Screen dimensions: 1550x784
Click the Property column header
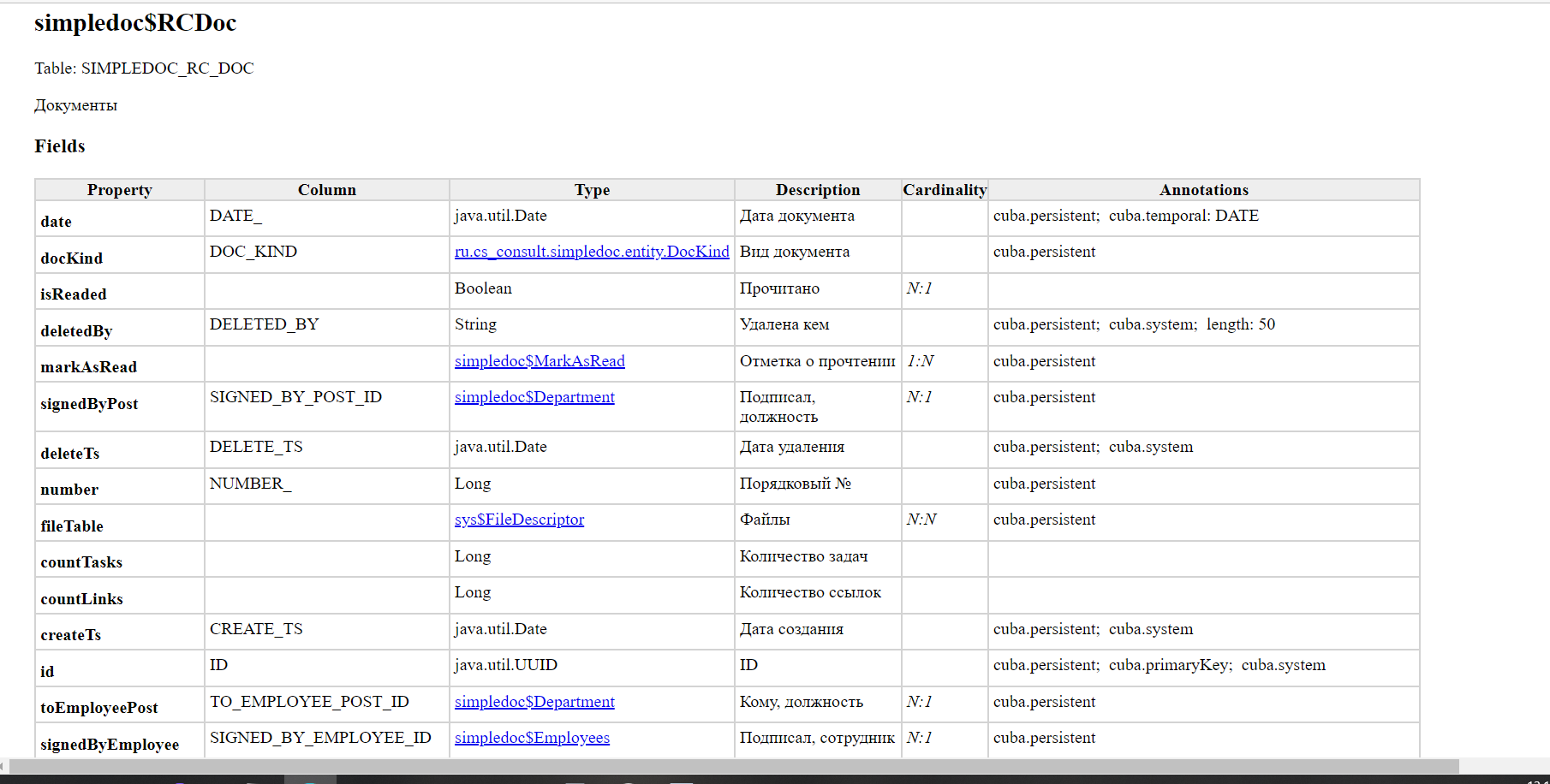click(x=119, y=190)
